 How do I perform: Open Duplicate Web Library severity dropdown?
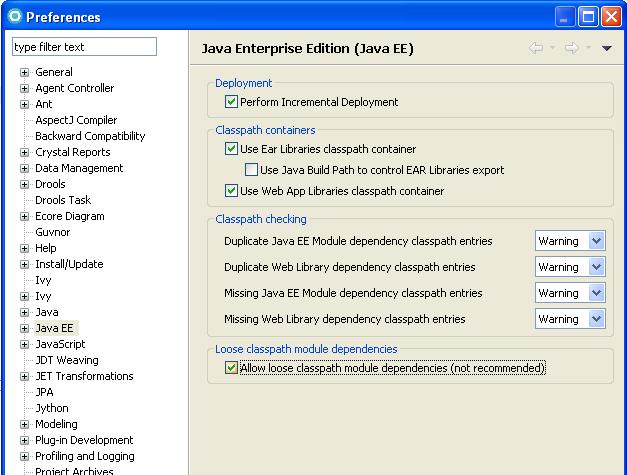click(596, 267)
